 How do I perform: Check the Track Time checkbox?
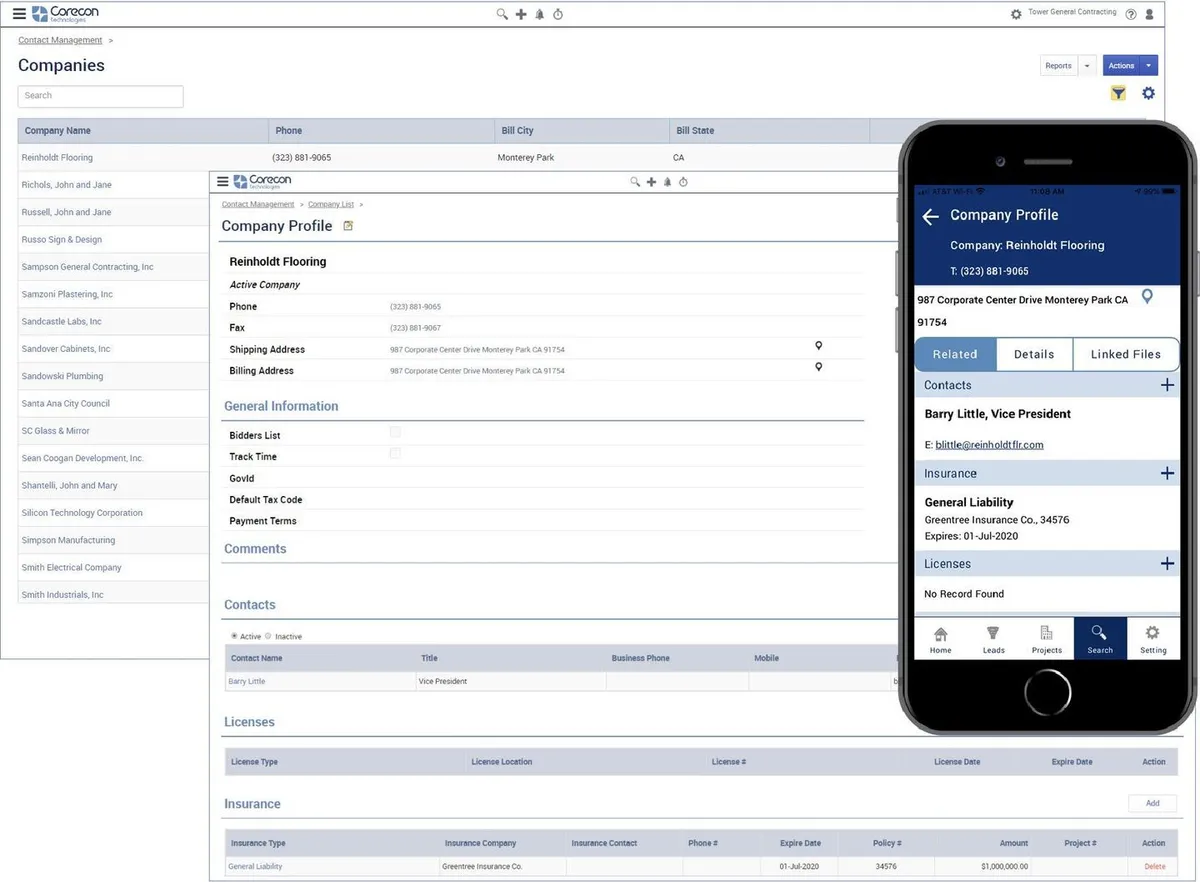[x=395, y=453]
